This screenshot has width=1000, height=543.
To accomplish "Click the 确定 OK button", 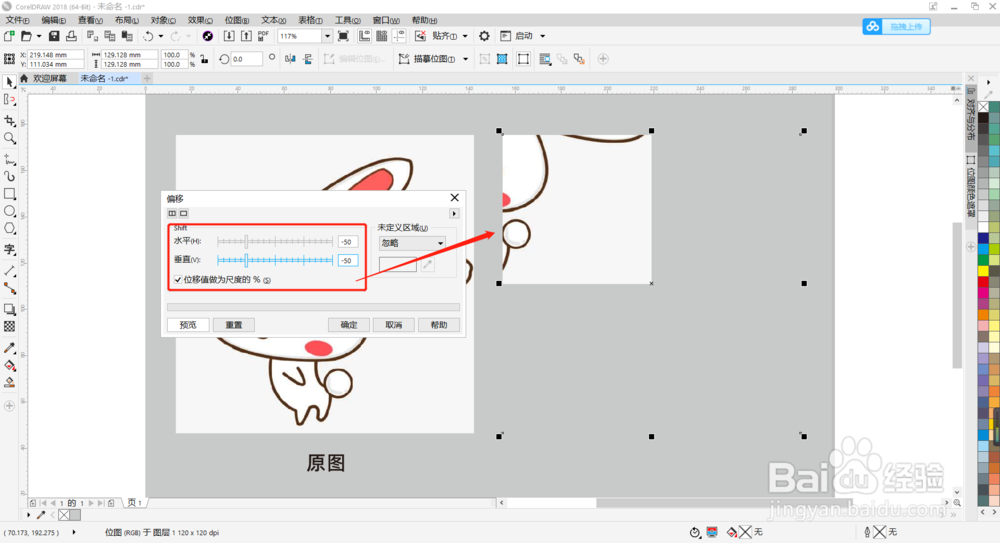I will click(349, 325).
